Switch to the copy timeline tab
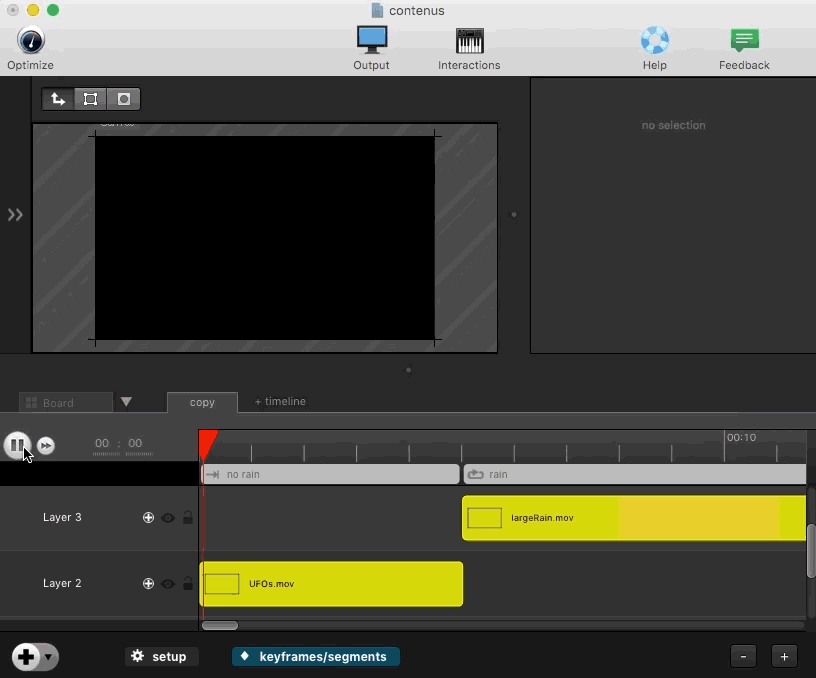Image resolution: width=816 pixels, height=678 pixels. coord(202,402)
